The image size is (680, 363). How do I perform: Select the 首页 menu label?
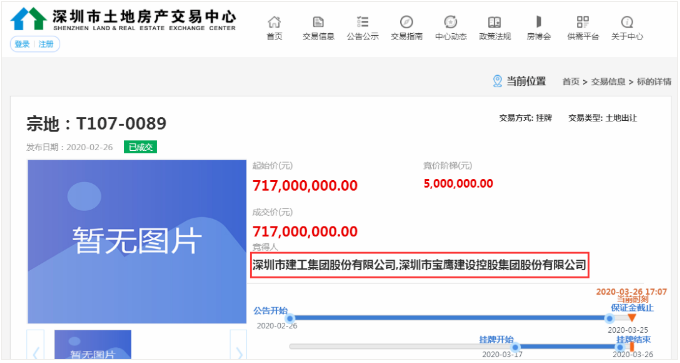click(274, 36)
